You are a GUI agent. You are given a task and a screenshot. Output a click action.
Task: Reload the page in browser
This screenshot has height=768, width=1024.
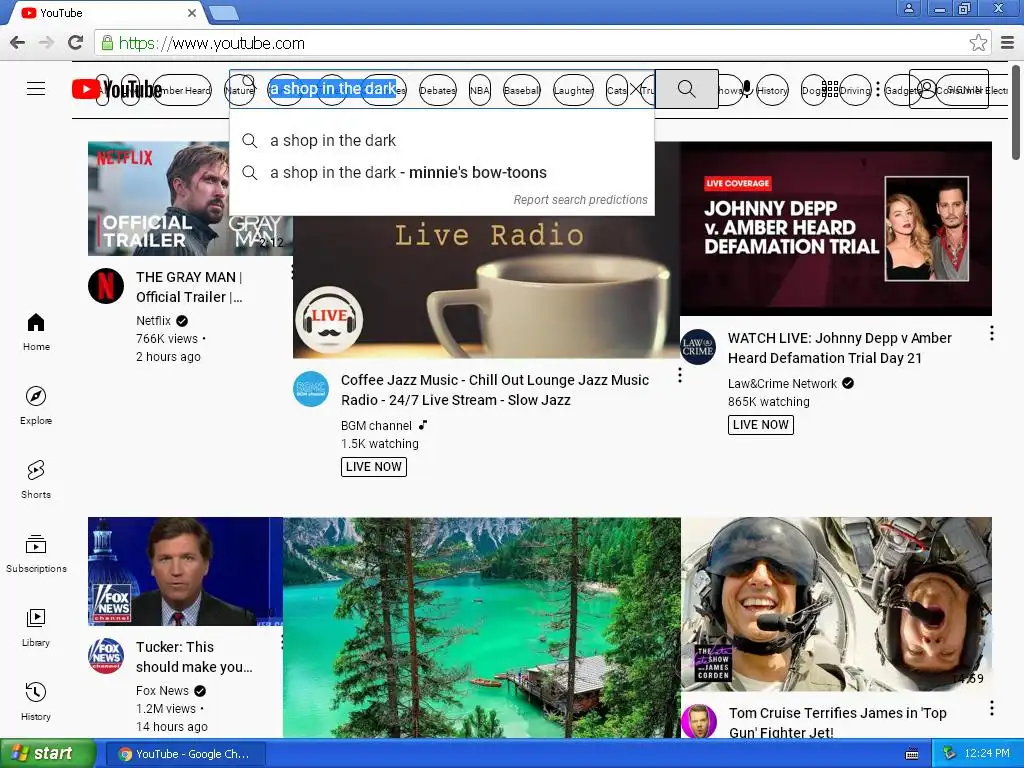pos(76,43)
